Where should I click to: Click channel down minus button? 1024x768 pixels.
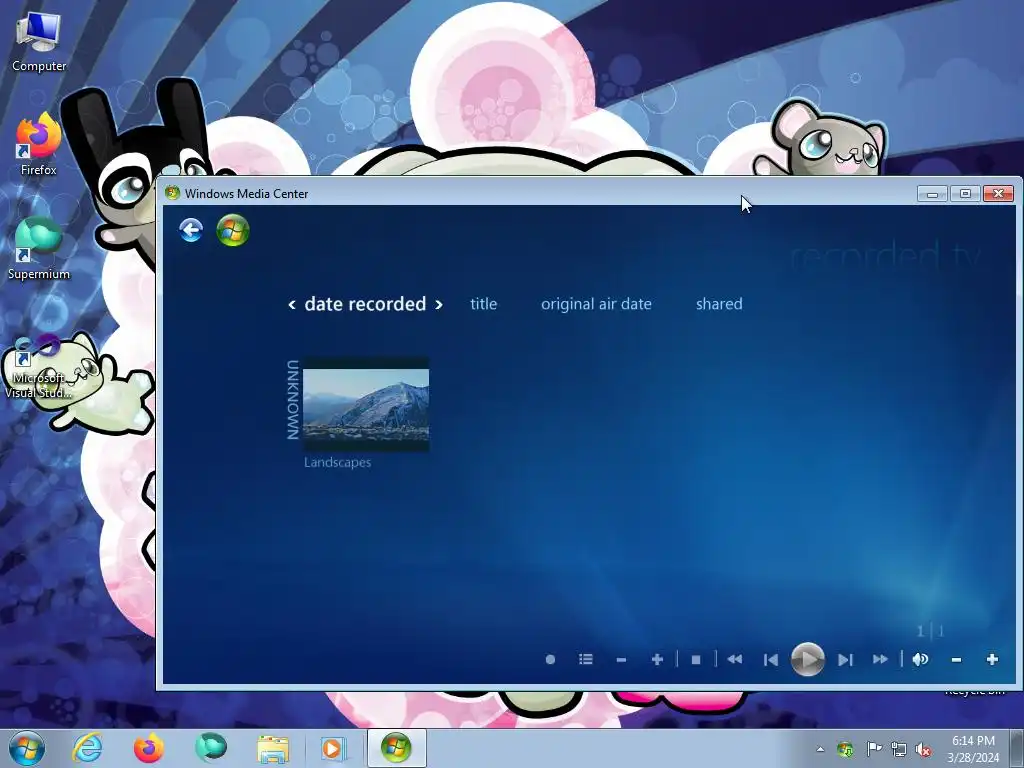[621, 660]
